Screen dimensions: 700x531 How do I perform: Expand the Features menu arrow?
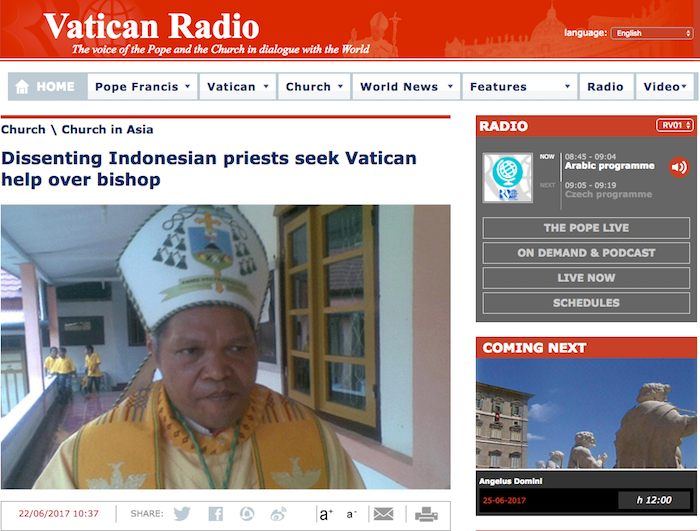tap(567, 86)
